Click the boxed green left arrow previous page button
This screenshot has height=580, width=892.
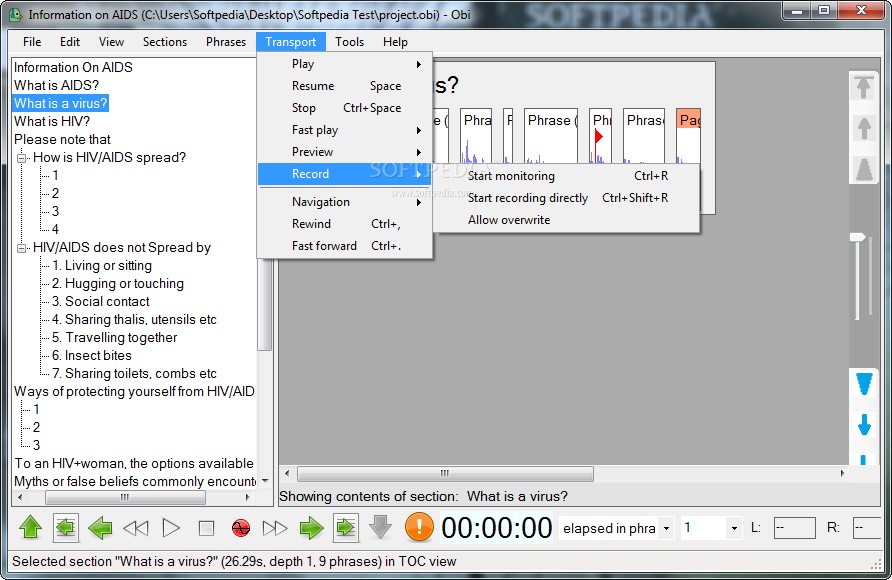65,528
